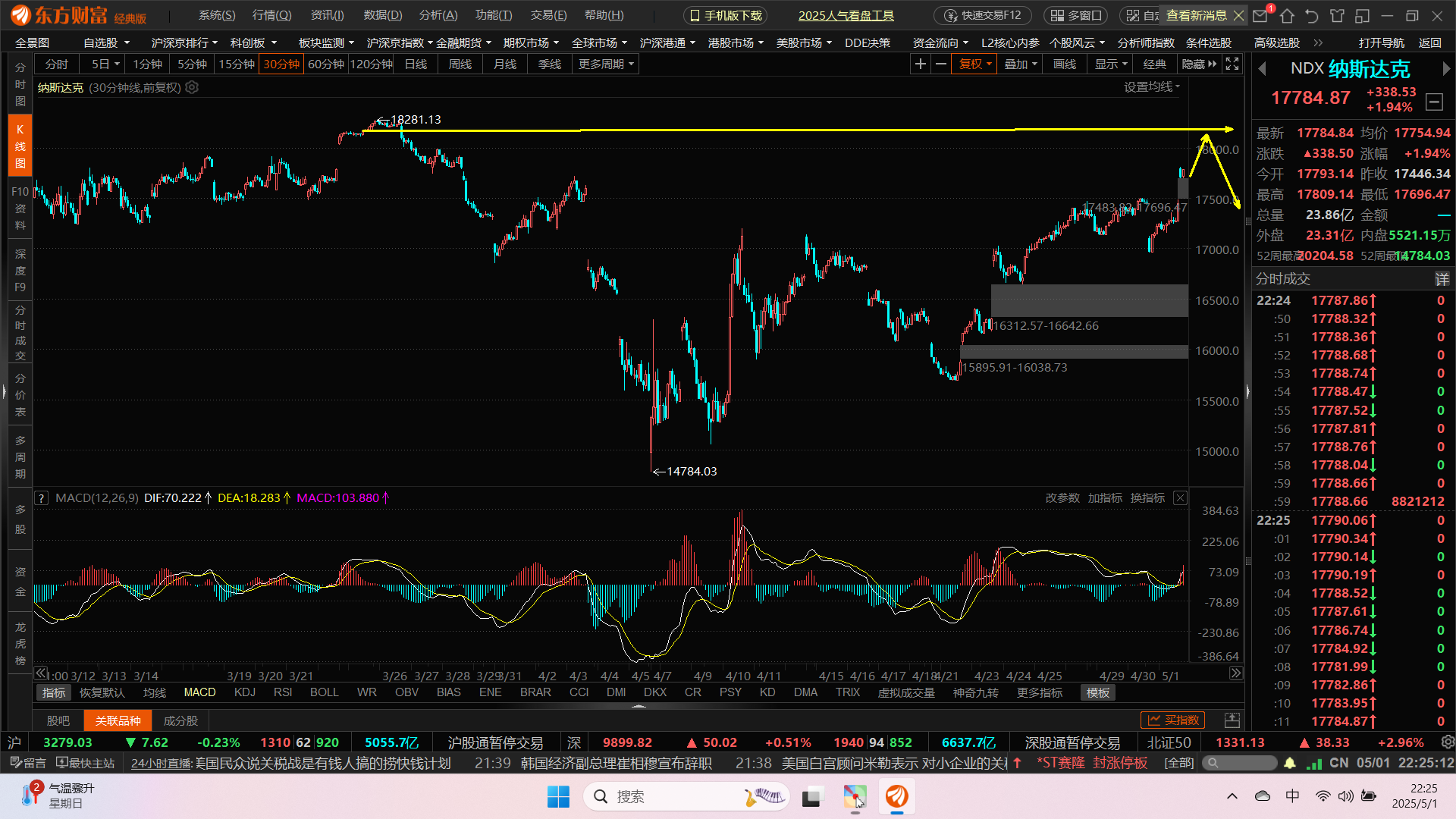1456x819 pixels.
Task: Open 多窗口 multi-window button
Action: tap(1075, 15)
